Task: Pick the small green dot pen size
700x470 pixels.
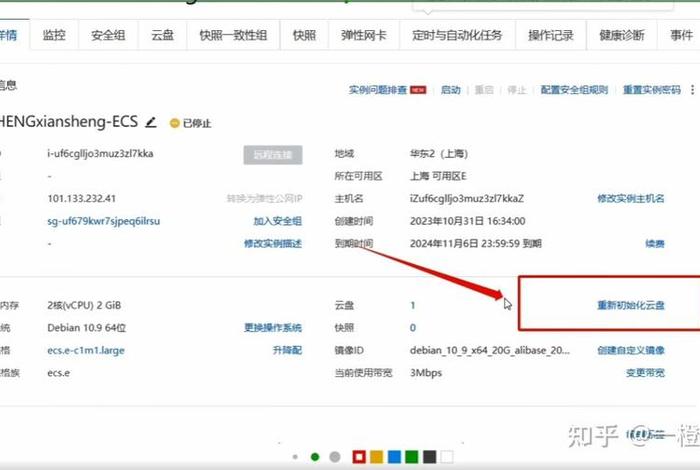Action: tap(315, 457)
